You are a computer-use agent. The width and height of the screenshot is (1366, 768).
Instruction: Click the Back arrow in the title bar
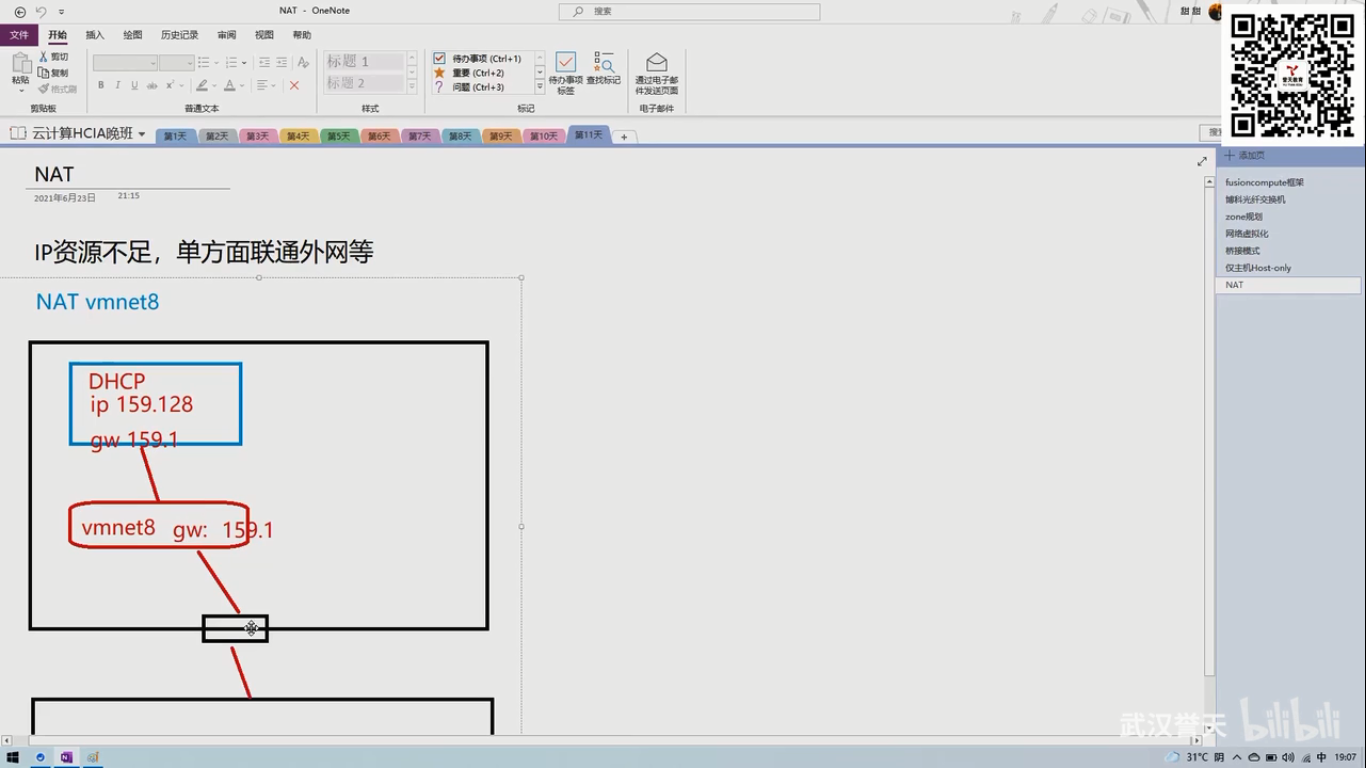[x=20, y=12]
